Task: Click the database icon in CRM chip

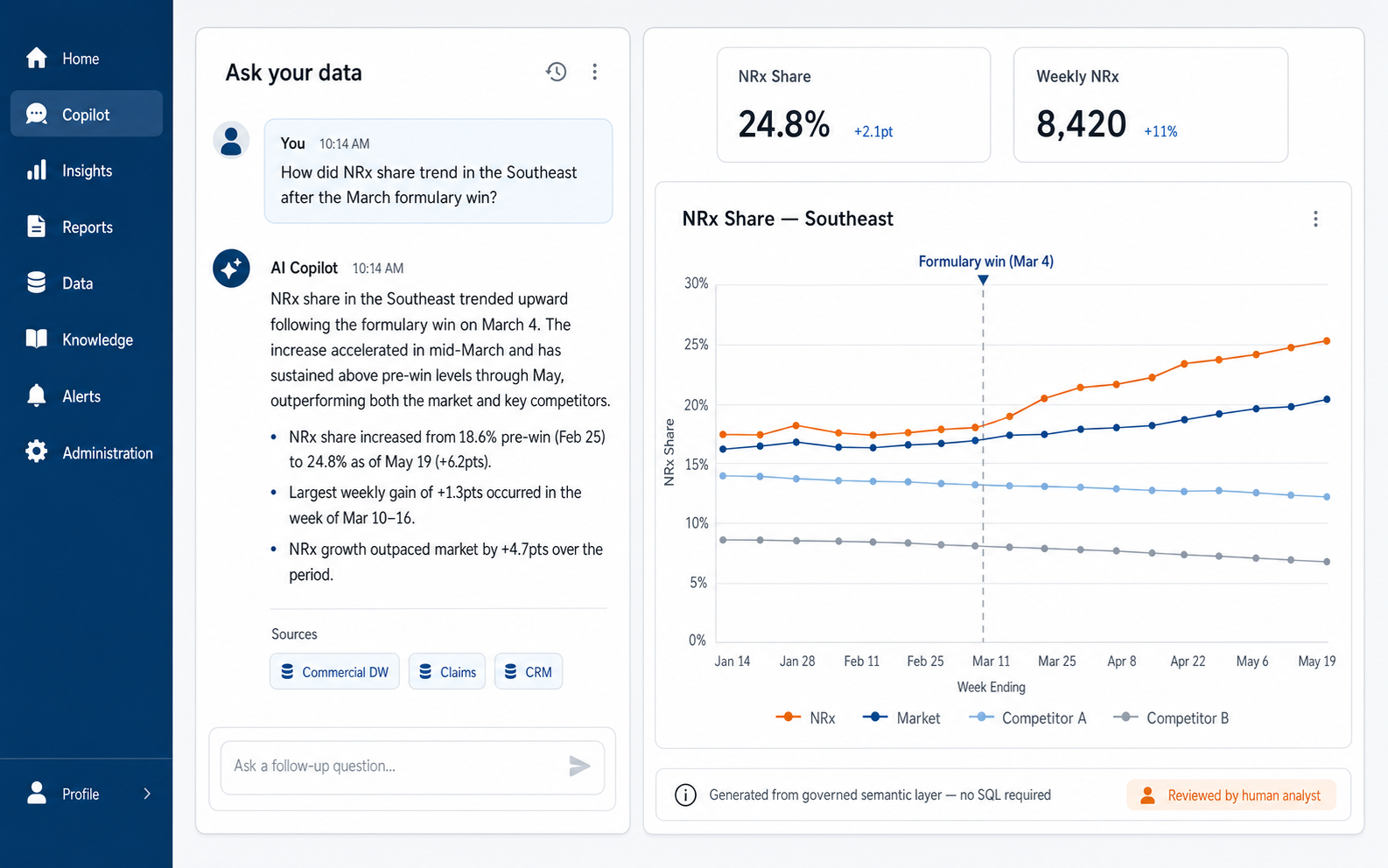Action: pyautogui.click(x=511, y=671)
